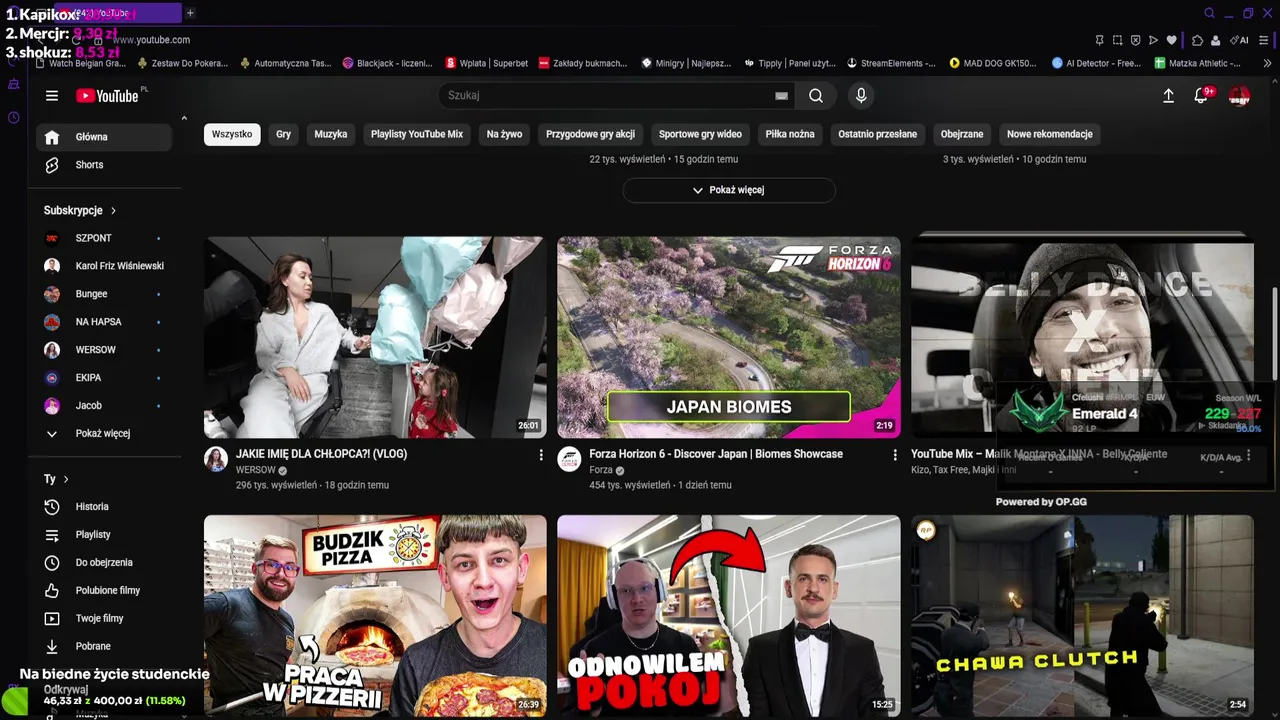Open new browser tab with plus button
1280x720 pixels.
pyautogui.click(x=190, y=13)
